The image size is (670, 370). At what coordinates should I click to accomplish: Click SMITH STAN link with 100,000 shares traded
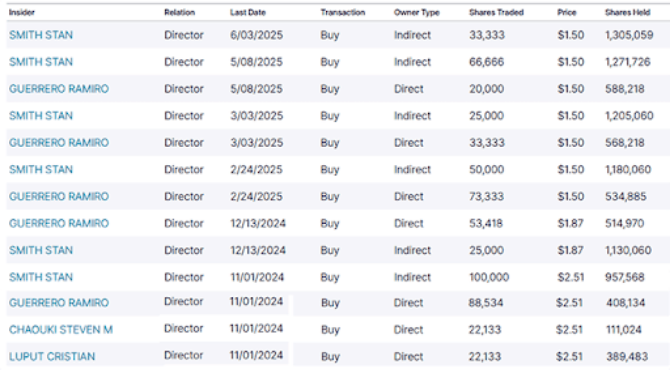[41, 277]
